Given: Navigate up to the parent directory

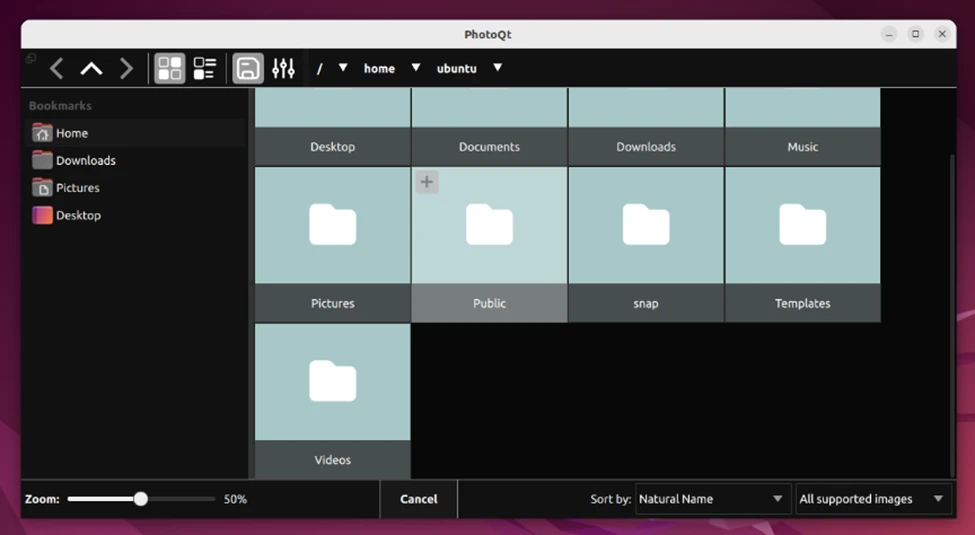Looking at the screenshot, I should click(x=91, y=68).
